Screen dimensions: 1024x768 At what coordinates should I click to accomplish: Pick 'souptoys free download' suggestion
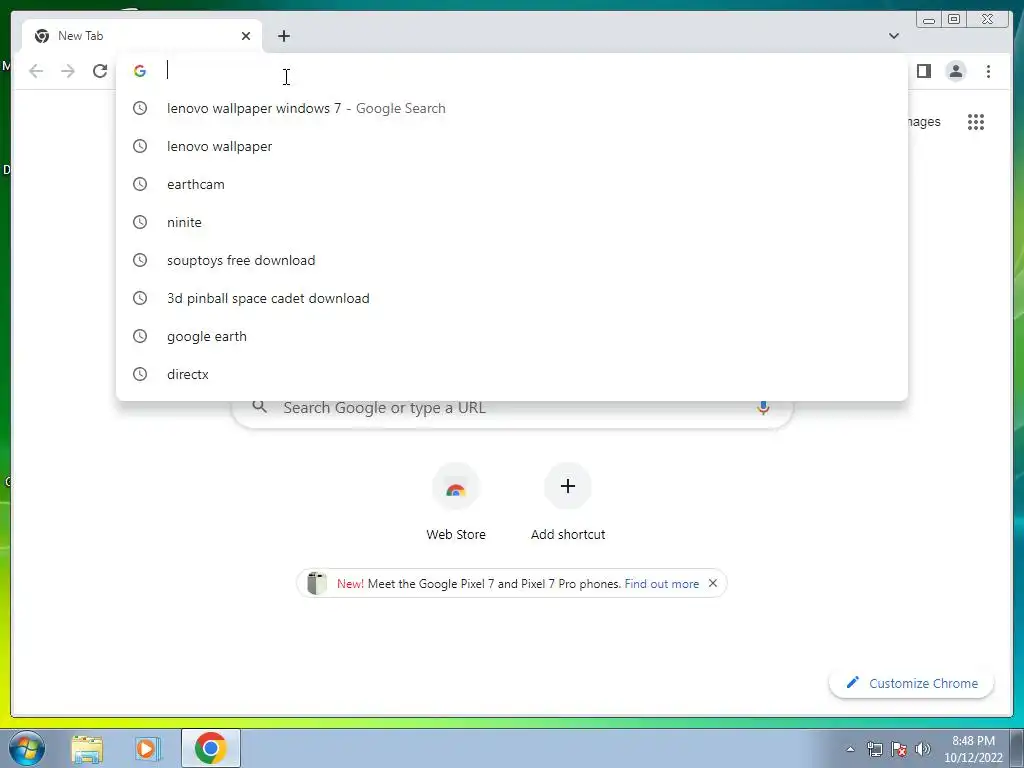(512, 260)
